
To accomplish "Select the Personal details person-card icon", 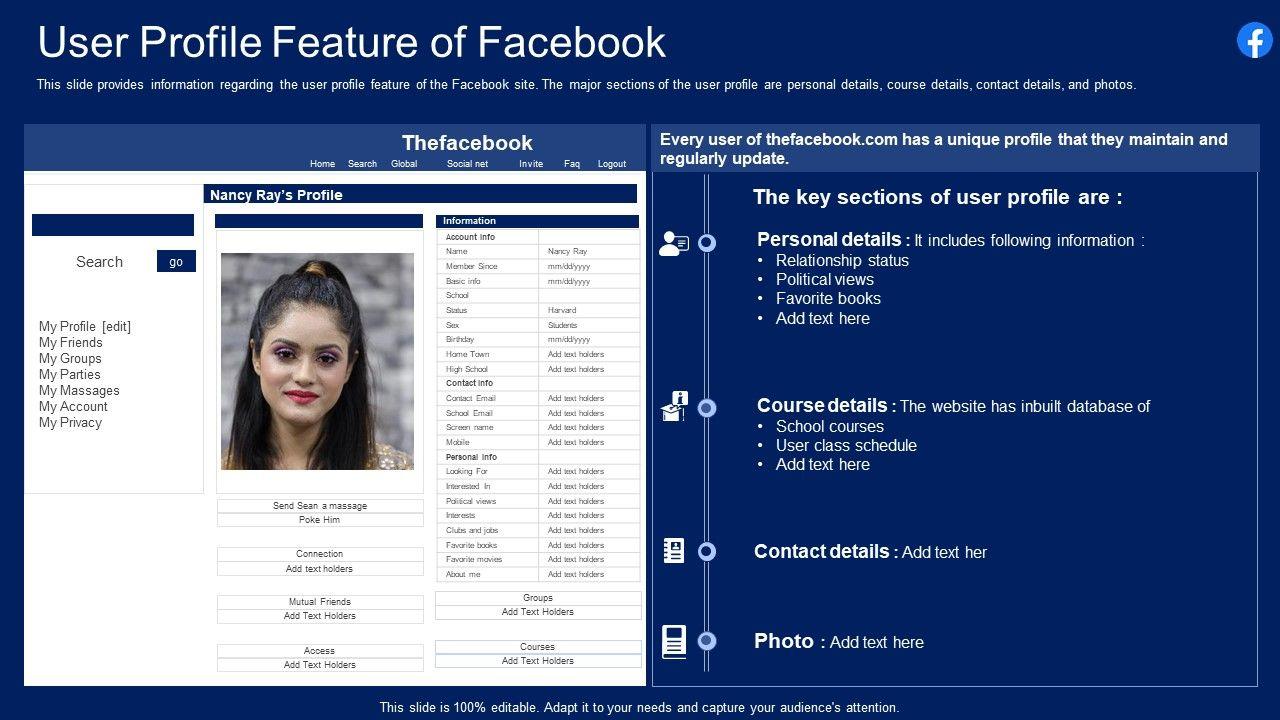I will [x=674, y=243].
